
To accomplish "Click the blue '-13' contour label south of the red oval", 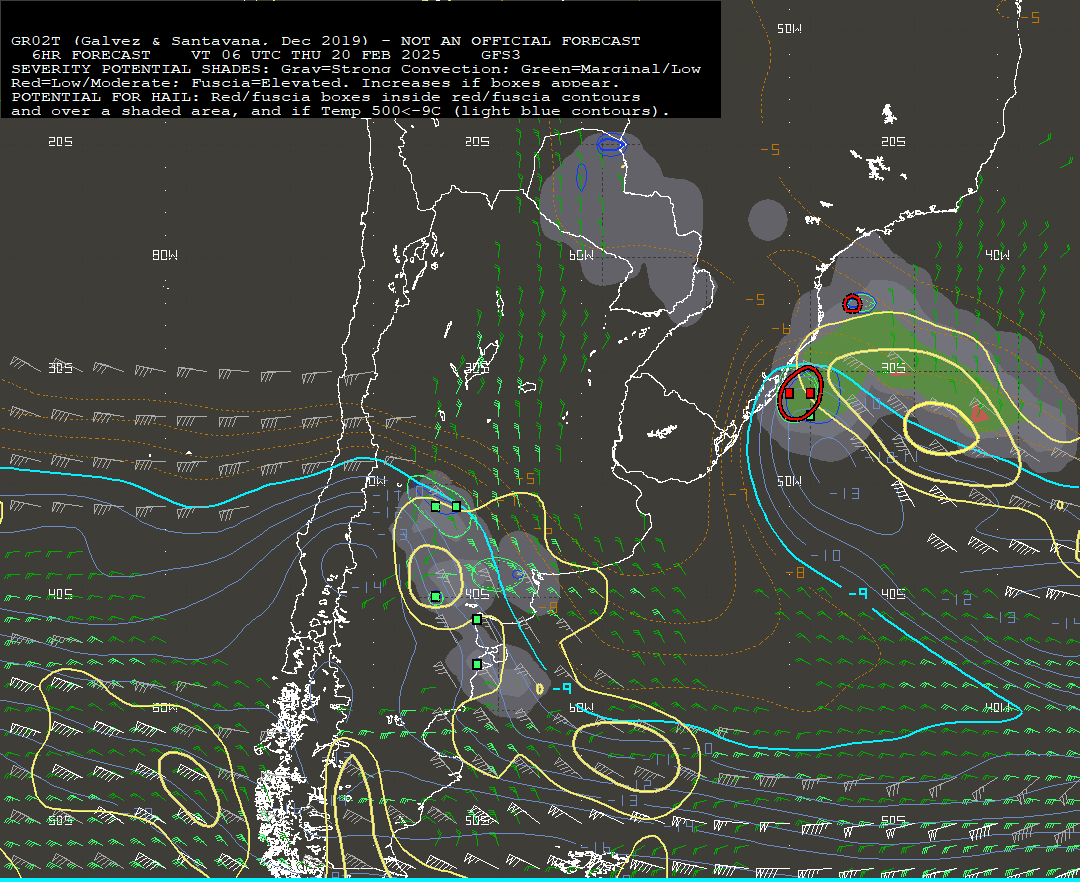I will [844, 494].
